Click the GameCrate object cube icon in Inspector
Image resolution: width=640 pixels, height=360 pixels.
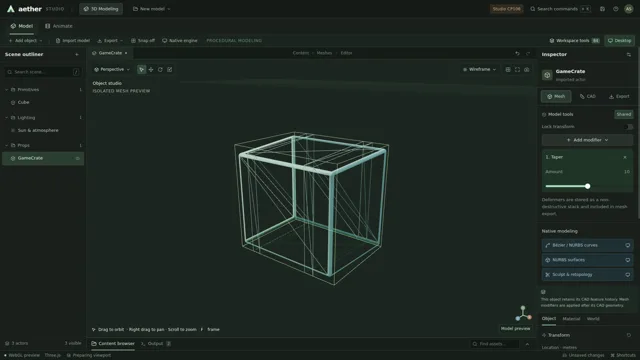point(547,75)
